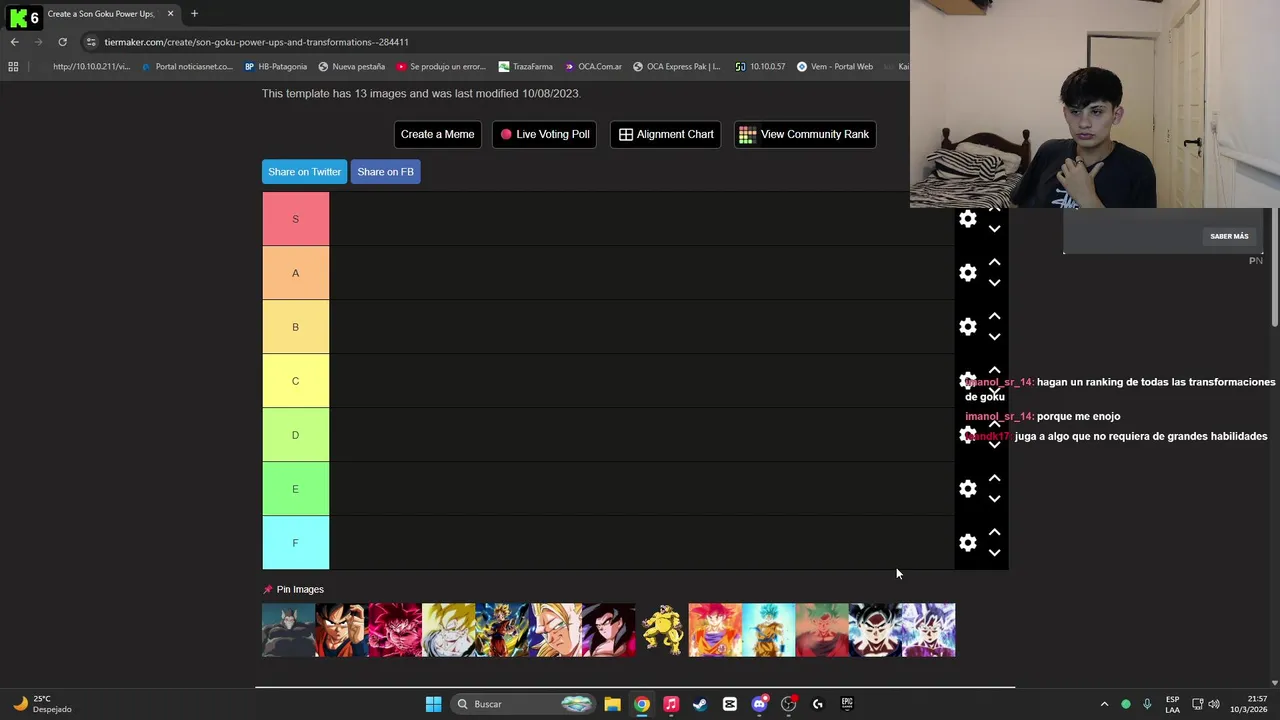Open Steam from the taskbar

point(700,704)
